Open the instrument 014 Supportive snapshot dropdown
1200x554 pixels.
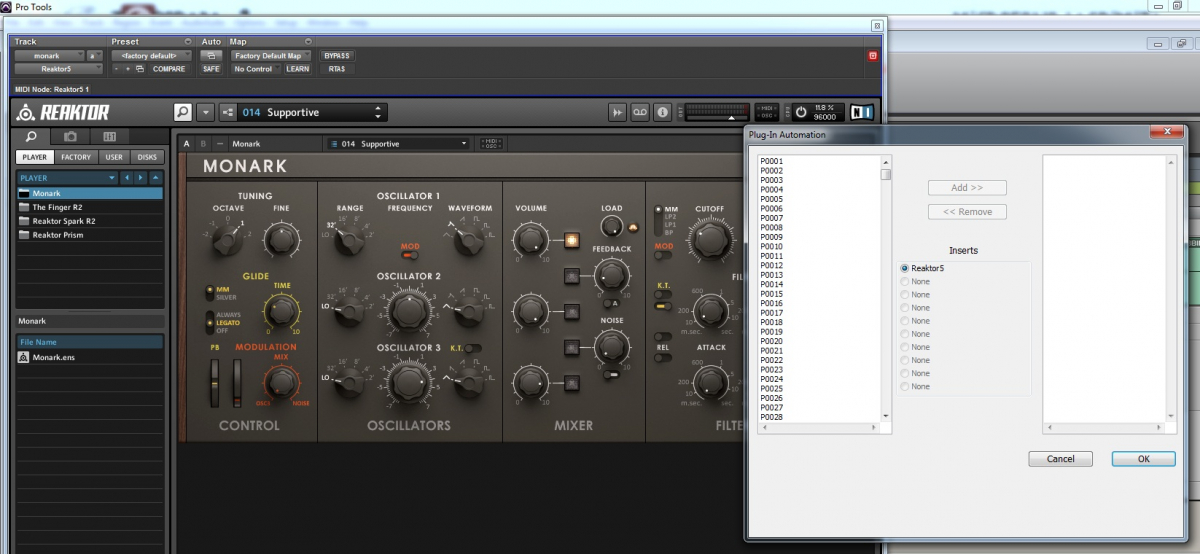pyautogui.click(x=397, y=144)
